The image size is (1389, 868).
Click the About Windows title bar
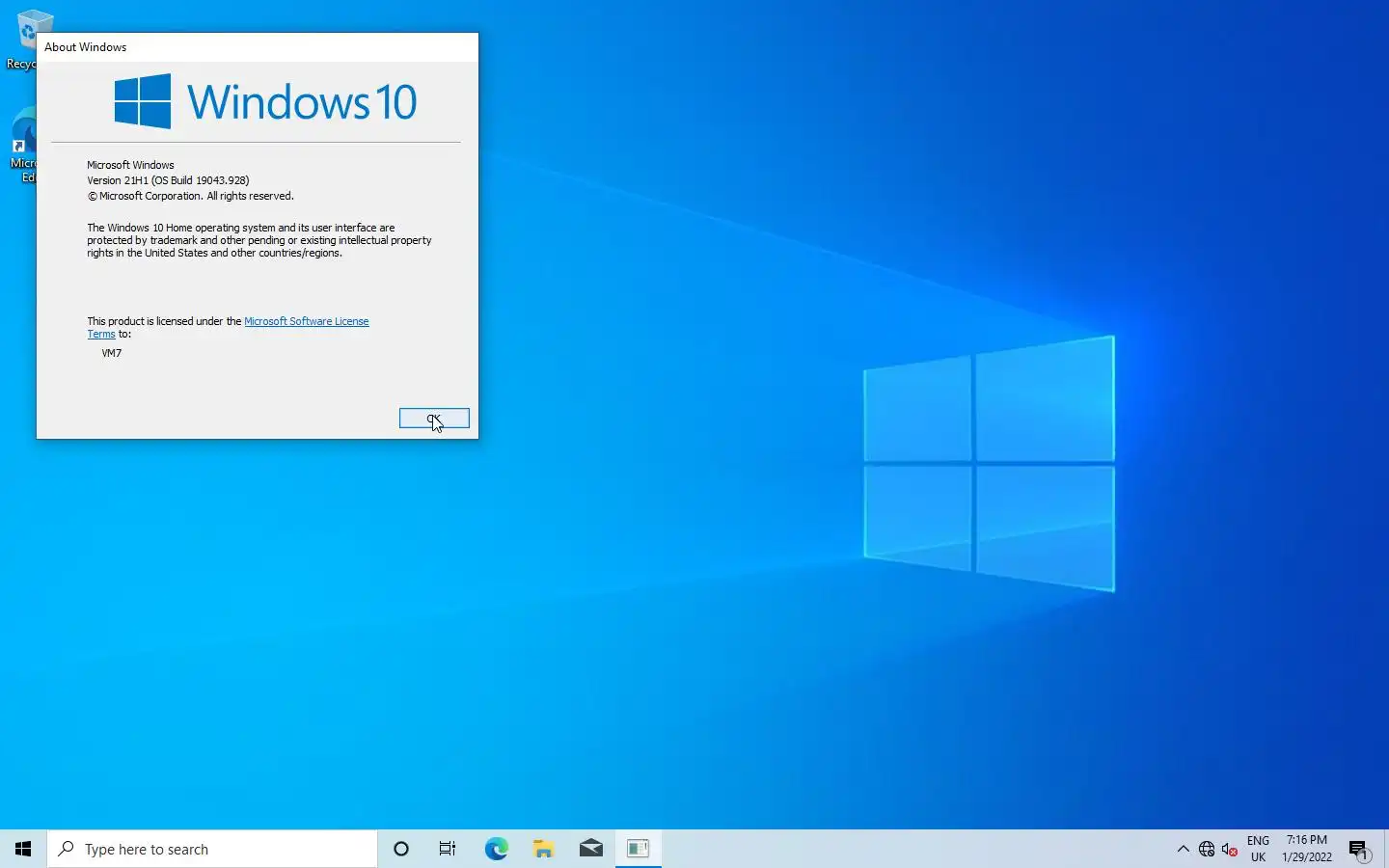coord(258,46)
